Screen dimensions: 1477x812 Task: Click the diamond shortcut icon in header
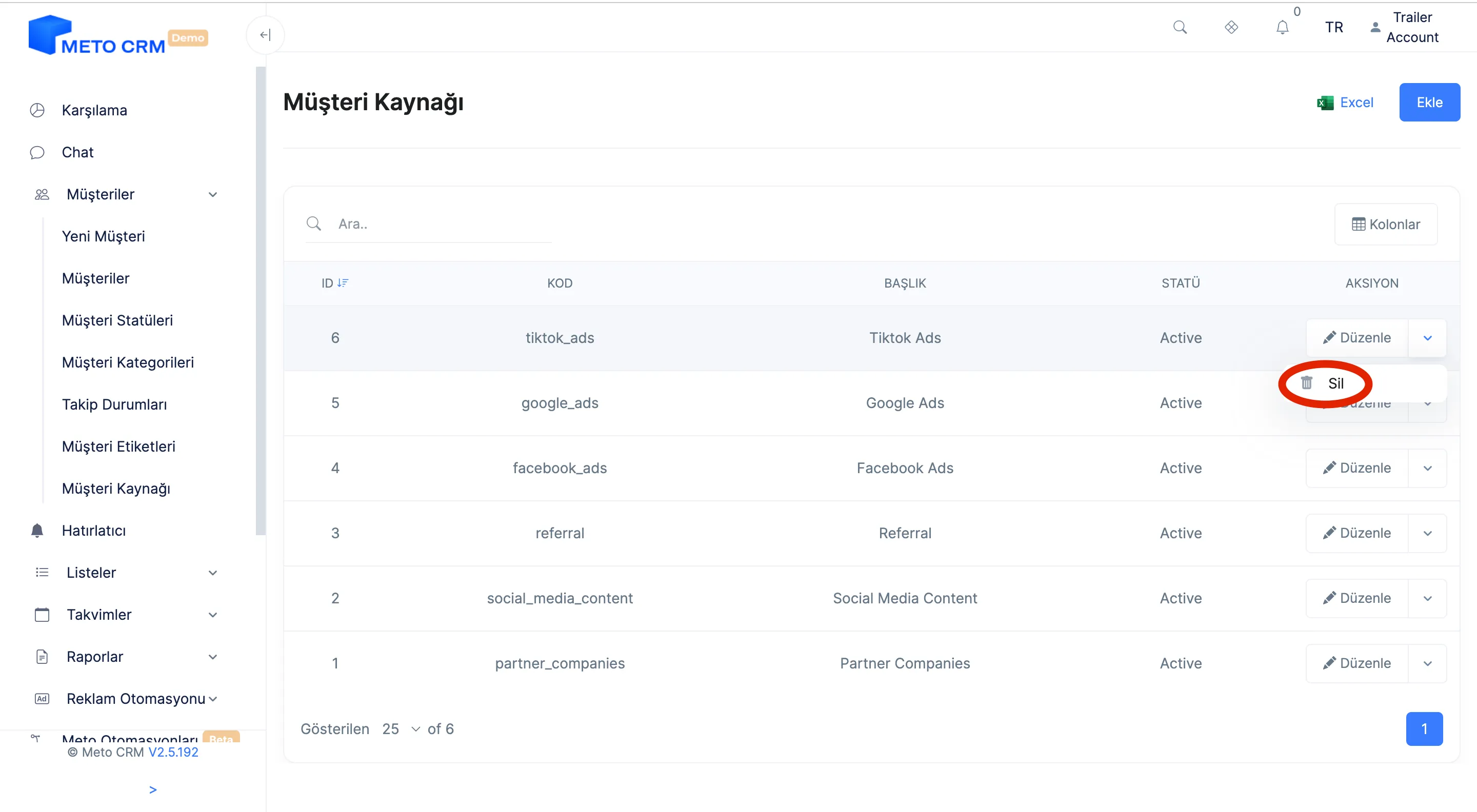click(x=1231, y=28)
